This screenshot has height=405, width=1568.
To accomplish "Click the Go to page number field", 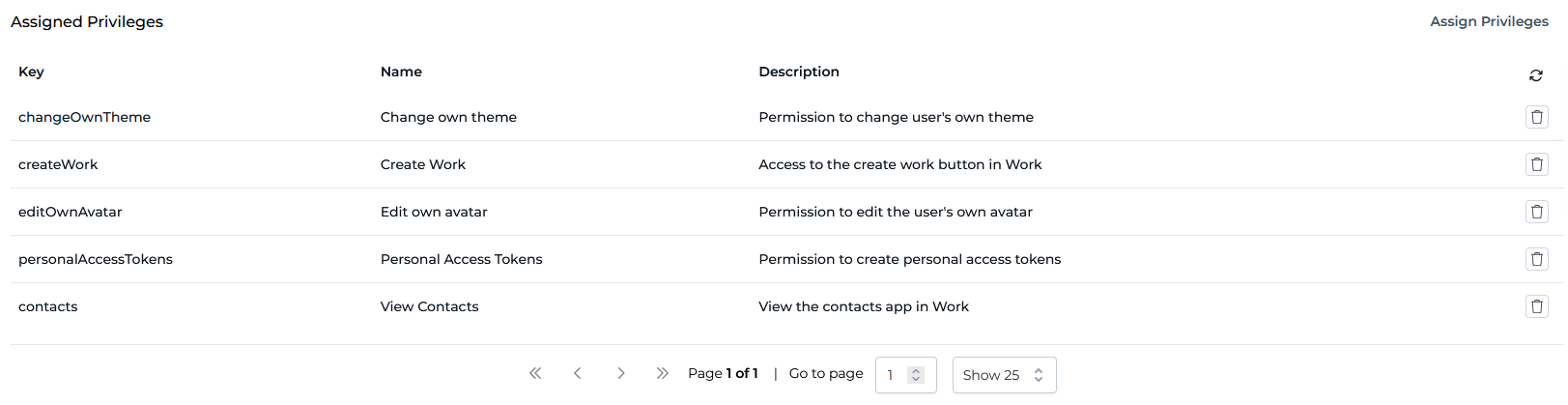I will (x=893, y=375).
